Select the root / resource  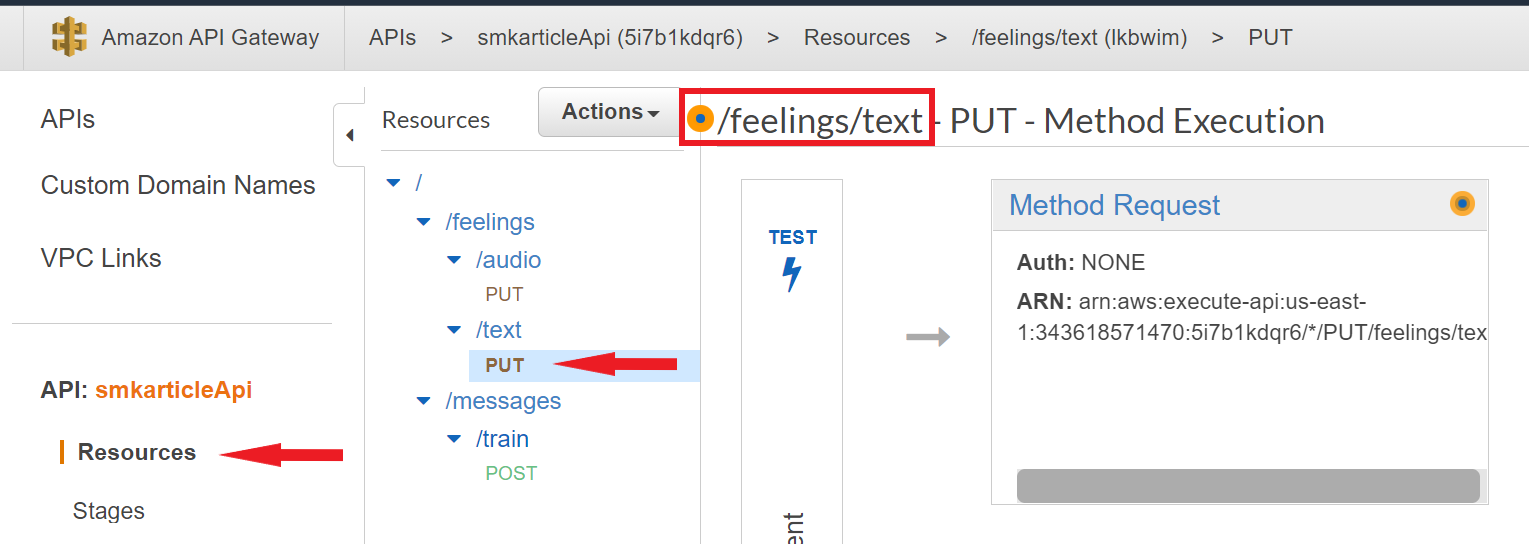[x=418, y=183]
